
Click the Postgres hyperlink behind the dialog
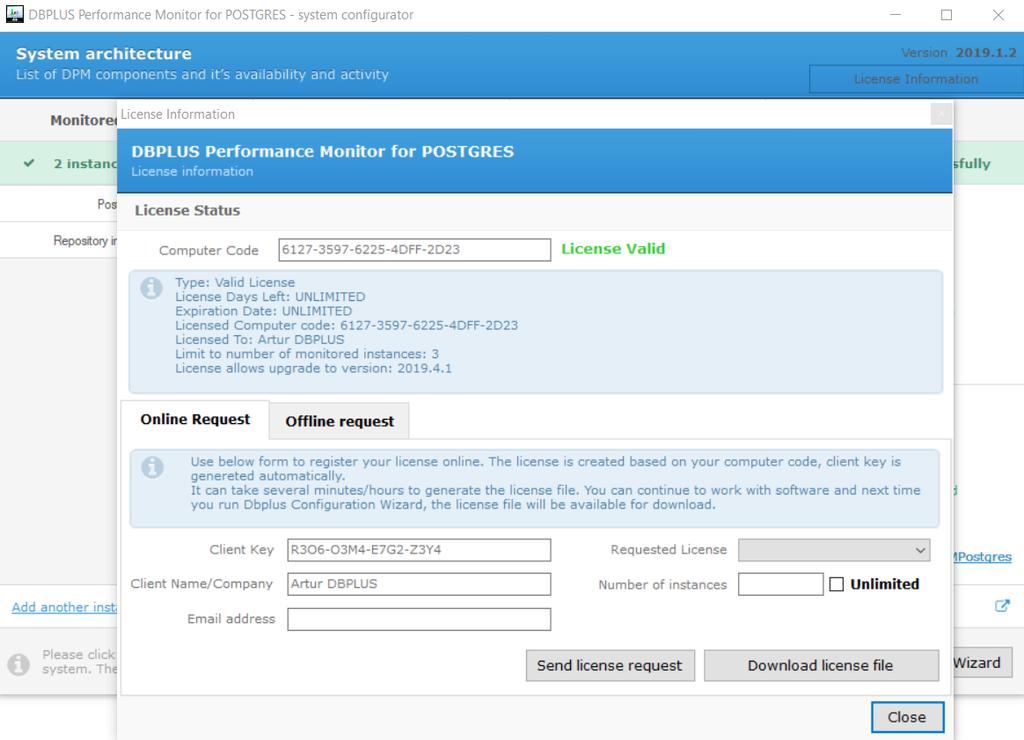pyautogui.click(x=982, y=557)
